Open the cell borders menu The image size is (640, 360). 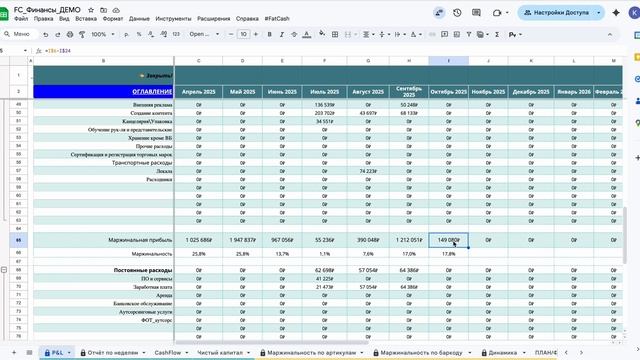click(x=335, y=35)
